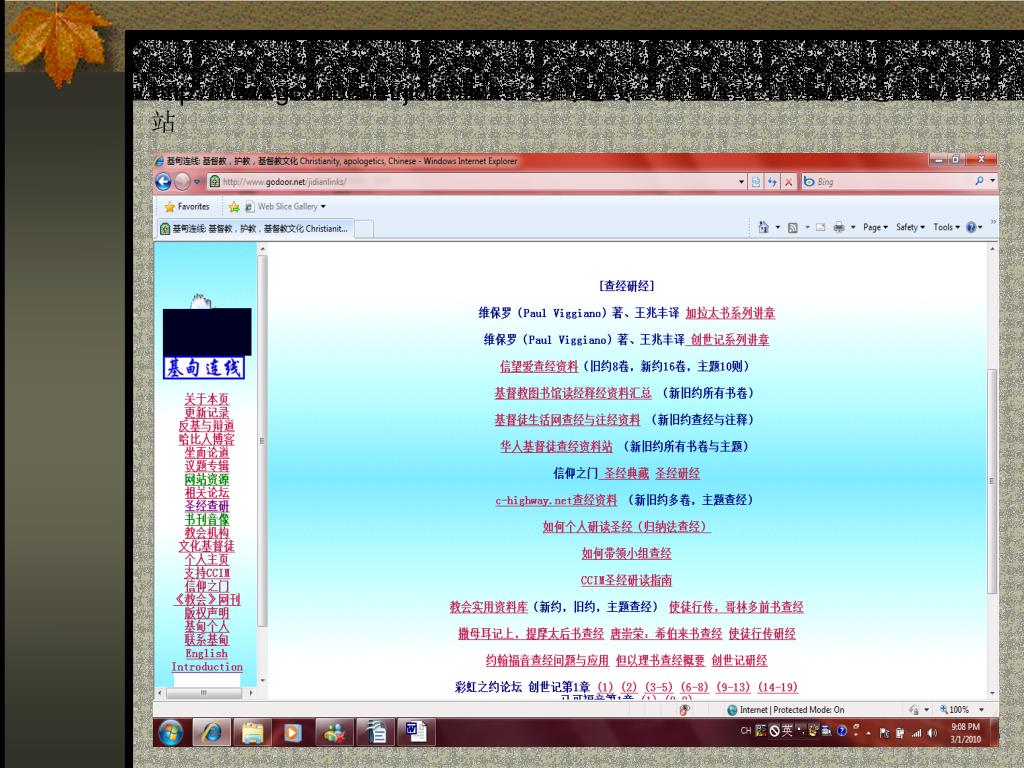The width and height of the screenshot is (1024, 768).
Task: Open the Web Slice Gallery dropdown
Action: (x=285, y=206)
